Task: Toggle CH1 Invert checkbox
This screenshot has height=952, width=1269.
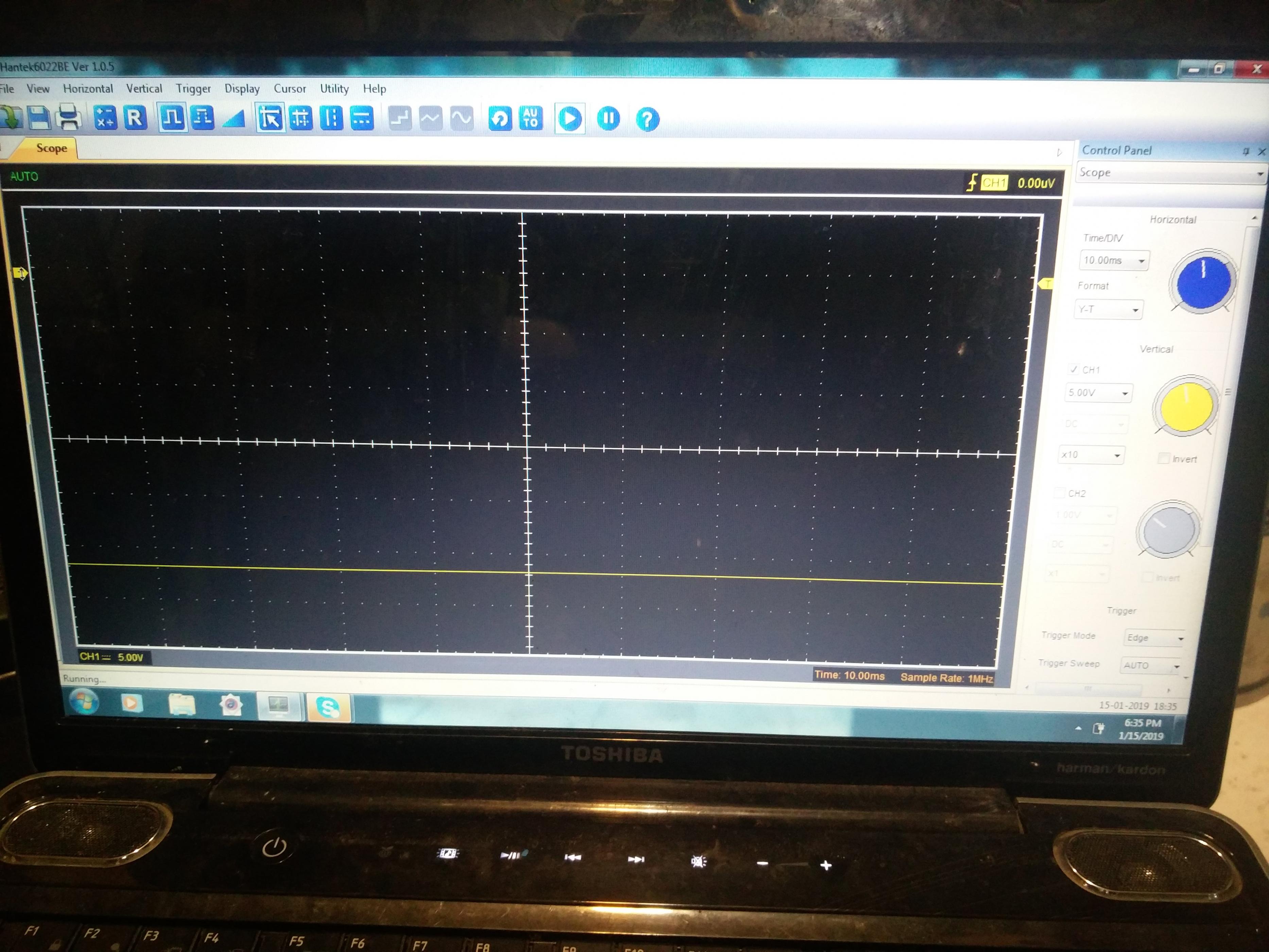Action: (x=1163, y=458)
